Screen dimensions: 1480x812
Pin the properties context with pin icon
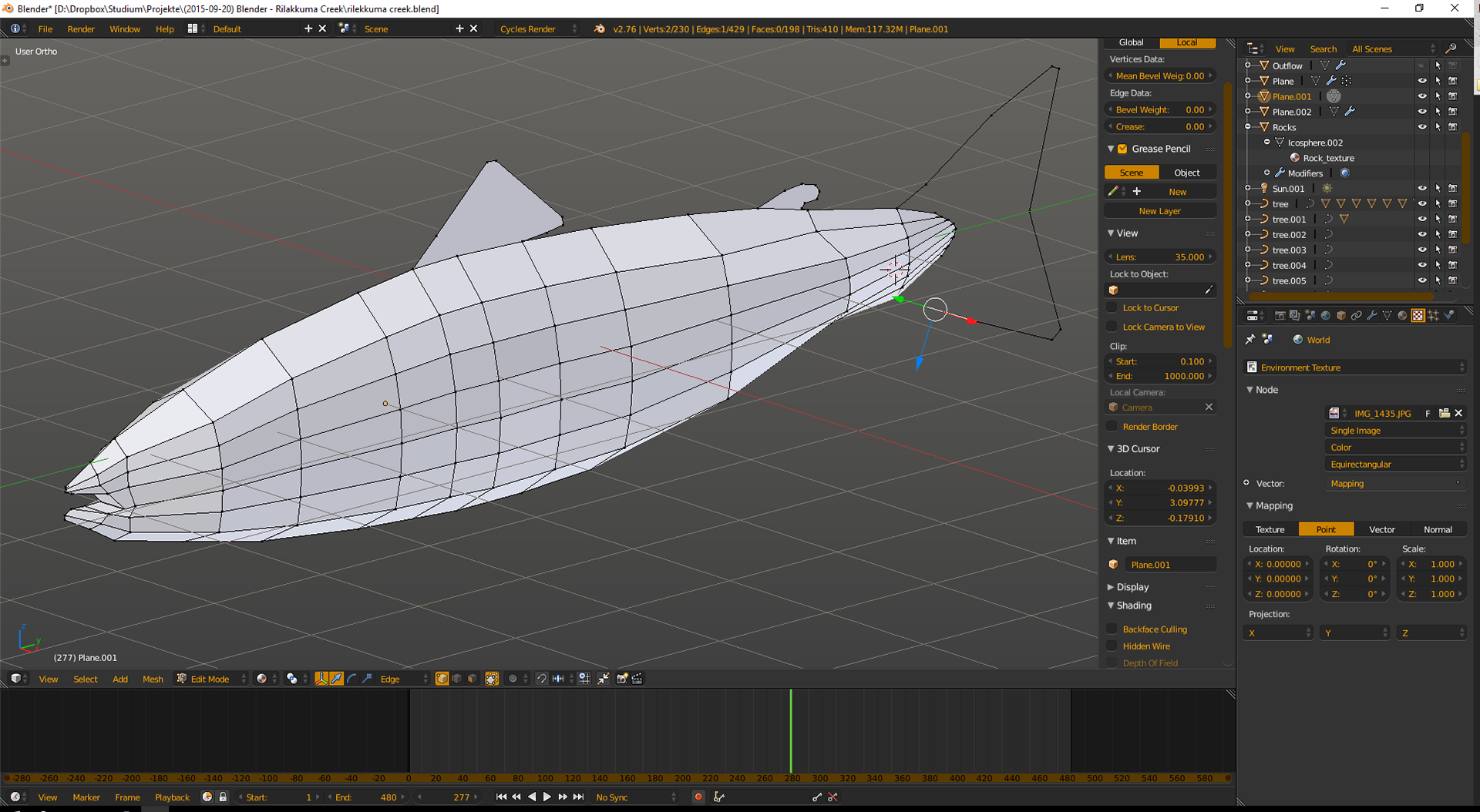tap(1250, 339)
